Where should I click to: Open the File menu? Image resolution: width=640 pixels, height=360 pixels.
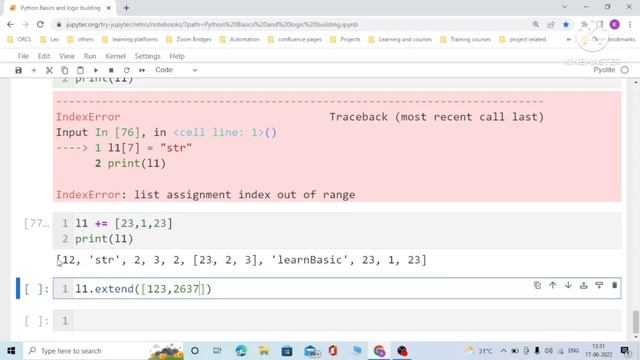23,56
